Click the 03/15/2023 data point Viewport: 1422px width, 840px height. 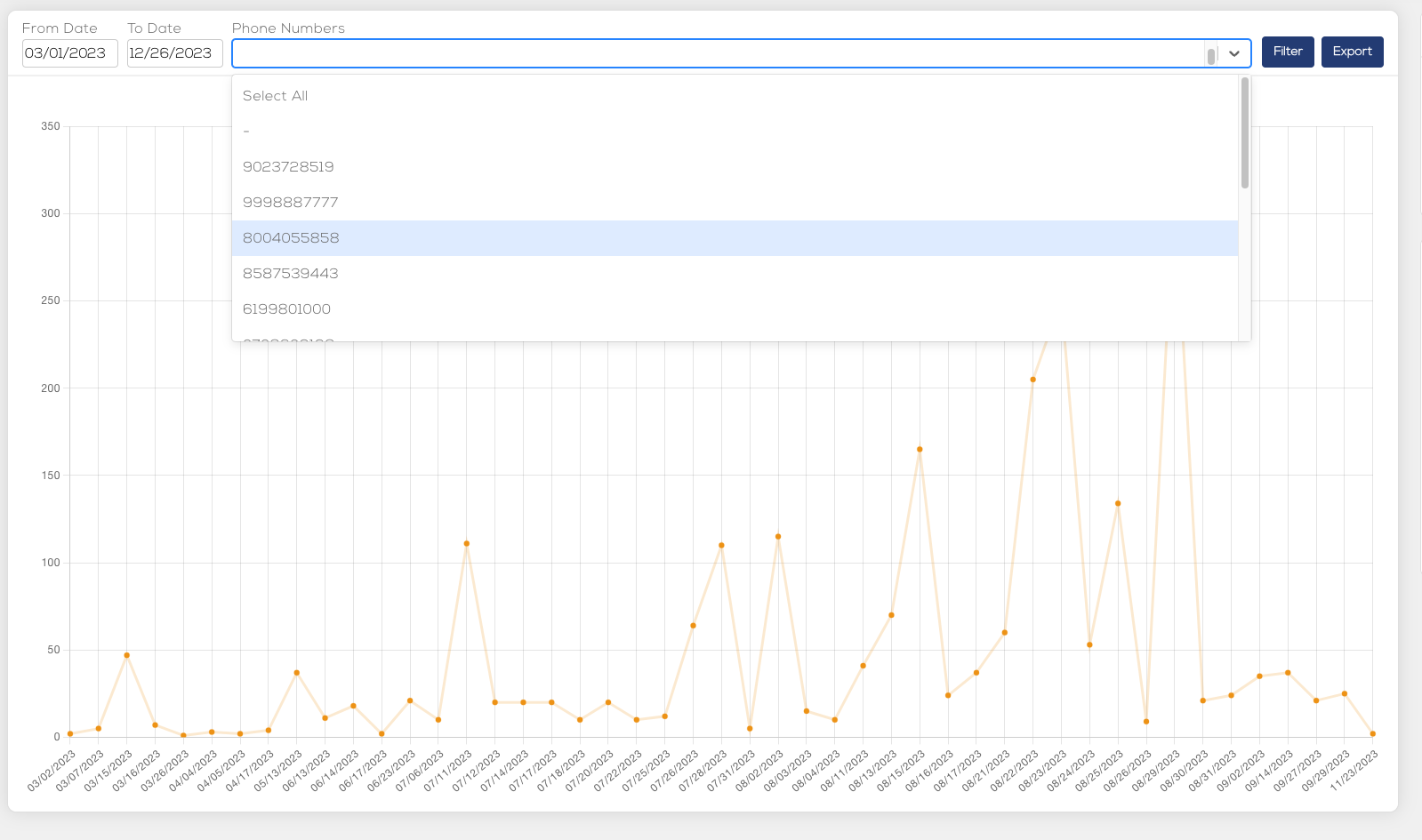[127, 655]
